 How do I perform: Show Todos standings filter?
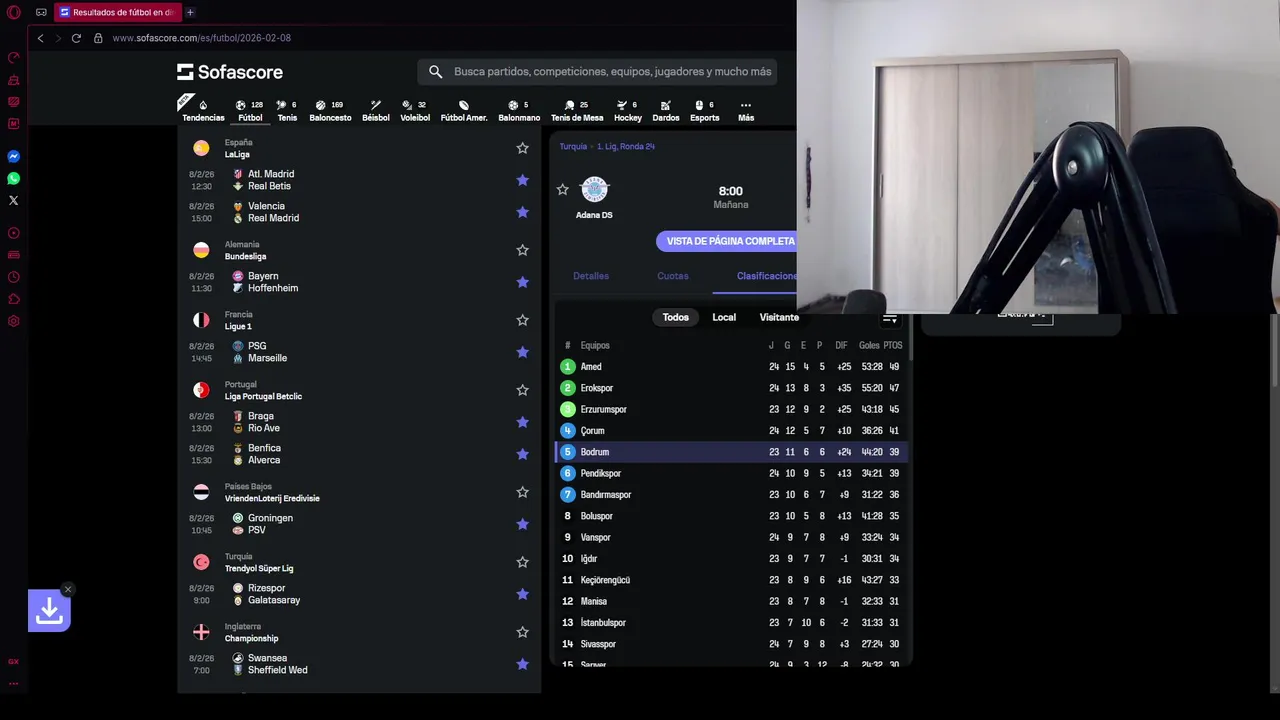(676, 317)
